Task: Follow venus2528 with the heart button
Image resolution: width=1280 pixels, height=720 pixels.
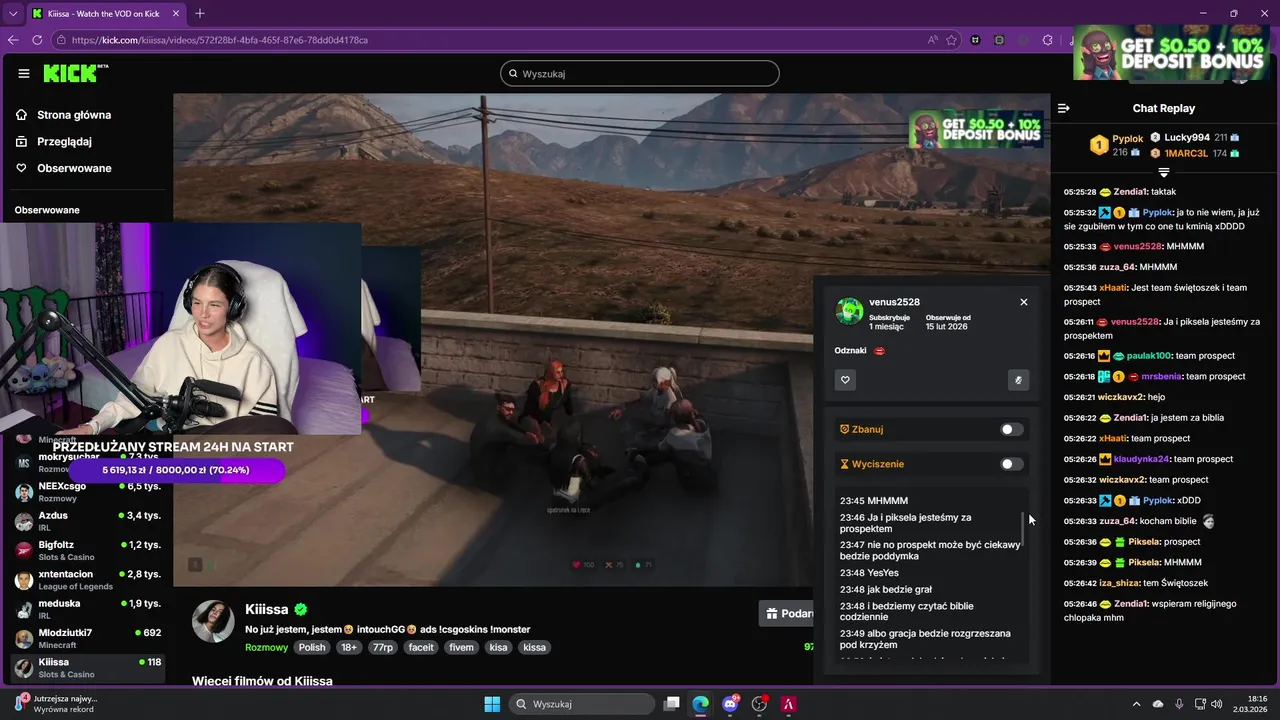Action: 845,380
